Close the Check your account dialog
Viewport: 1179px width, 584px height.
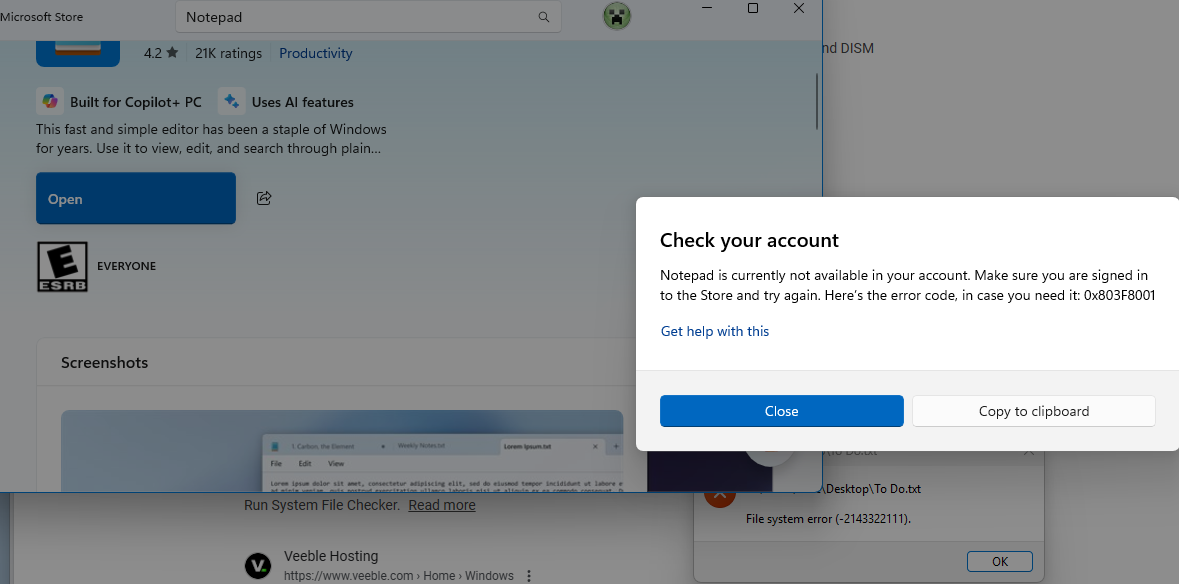click(x=781, y=411)
